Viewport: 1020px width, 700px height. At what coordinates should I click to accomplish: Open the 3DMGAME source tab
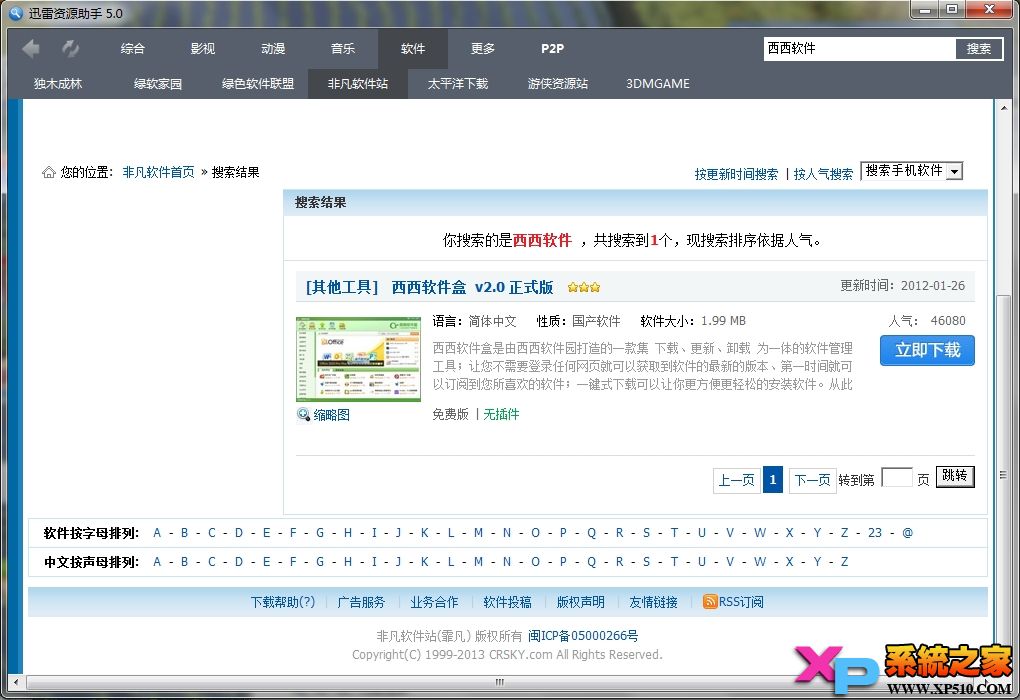pyautogui.click(x=658, y=83)
